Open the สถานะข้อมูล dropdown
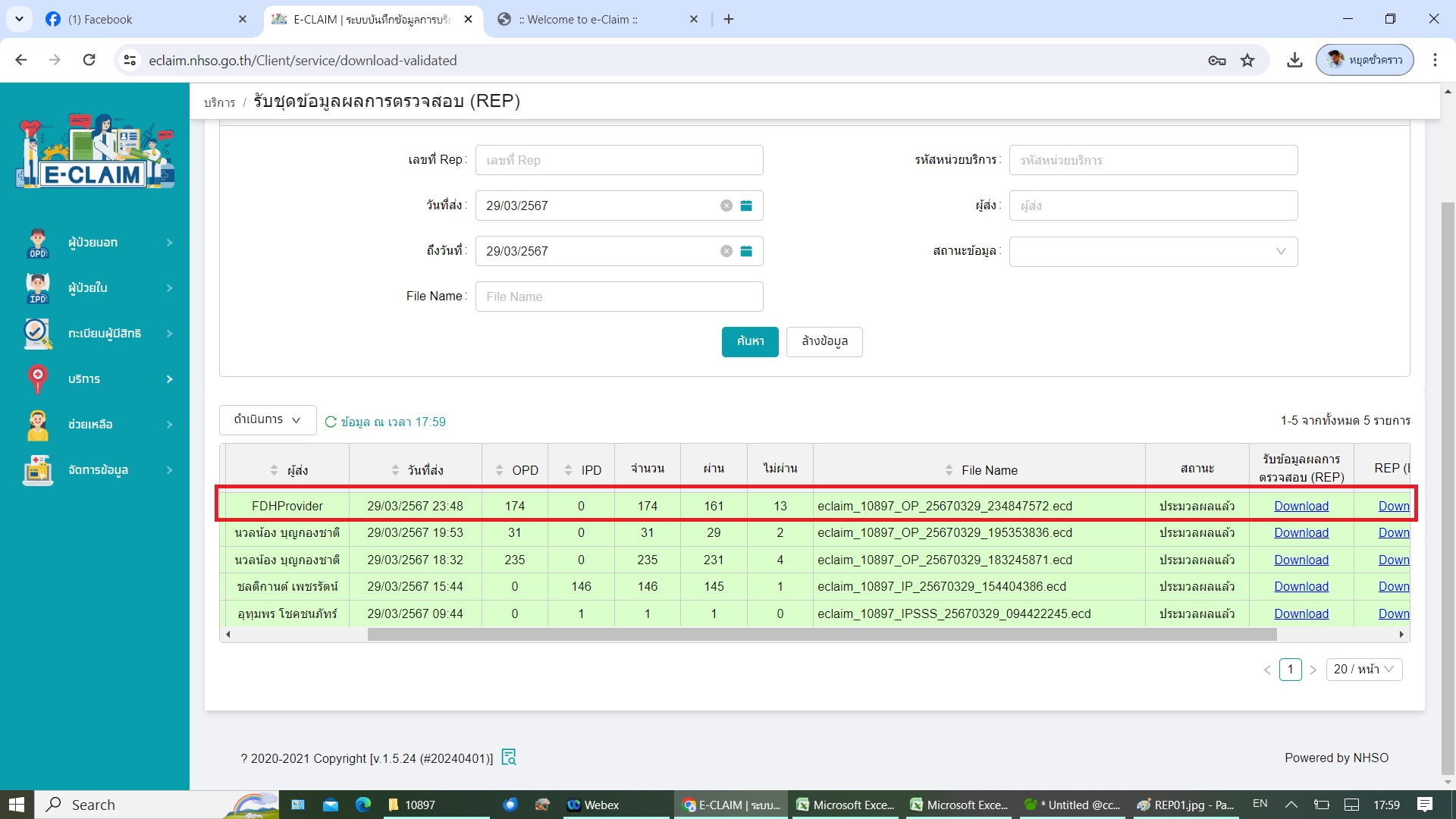 tap(1153, 251)
